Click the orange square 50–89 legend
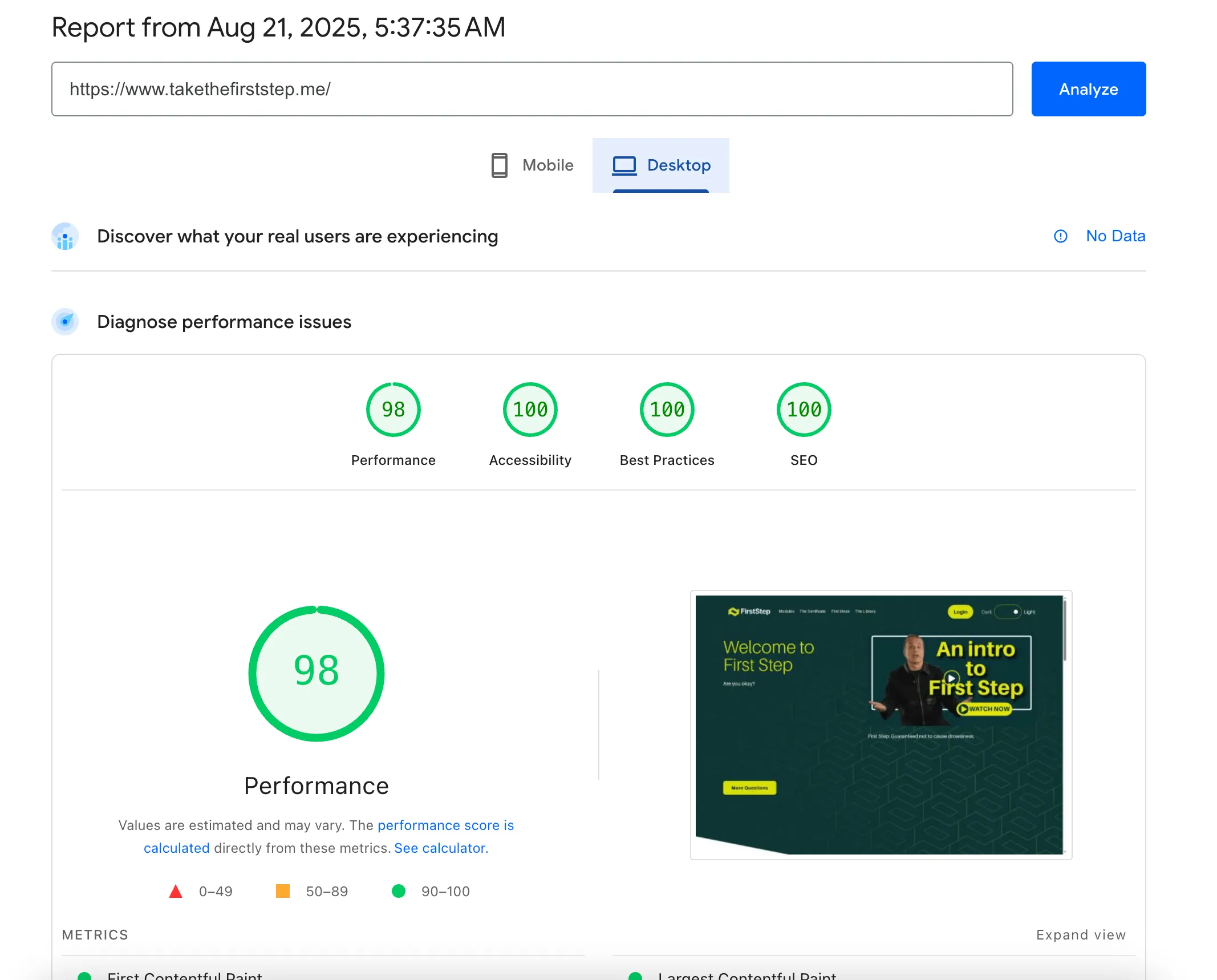The height and width of the screenshot is (980, 1217). tap(283, 891)
